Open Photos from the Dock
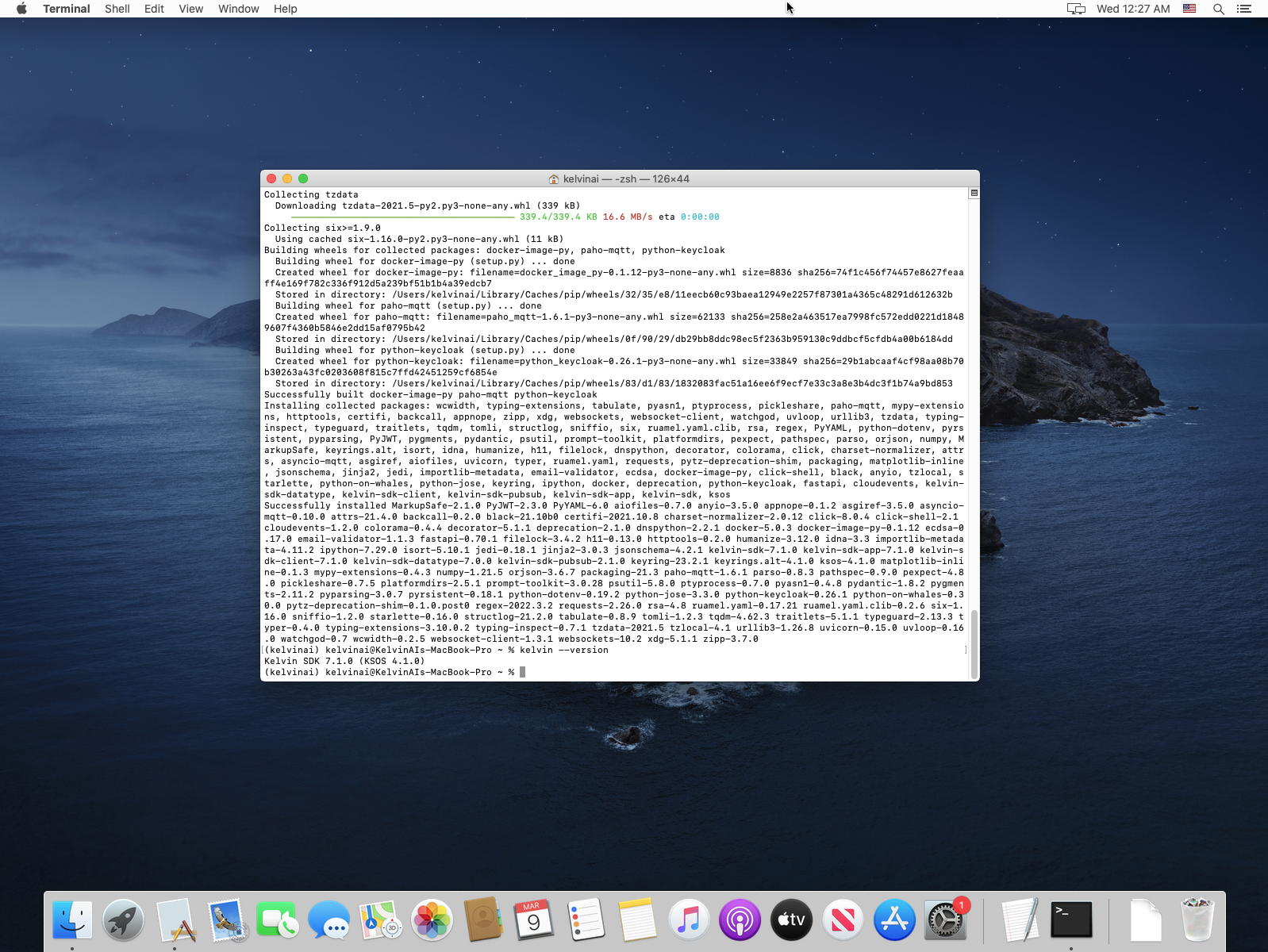The height and width of the screenshot is (952, 1268). click(x=432, y=920)
